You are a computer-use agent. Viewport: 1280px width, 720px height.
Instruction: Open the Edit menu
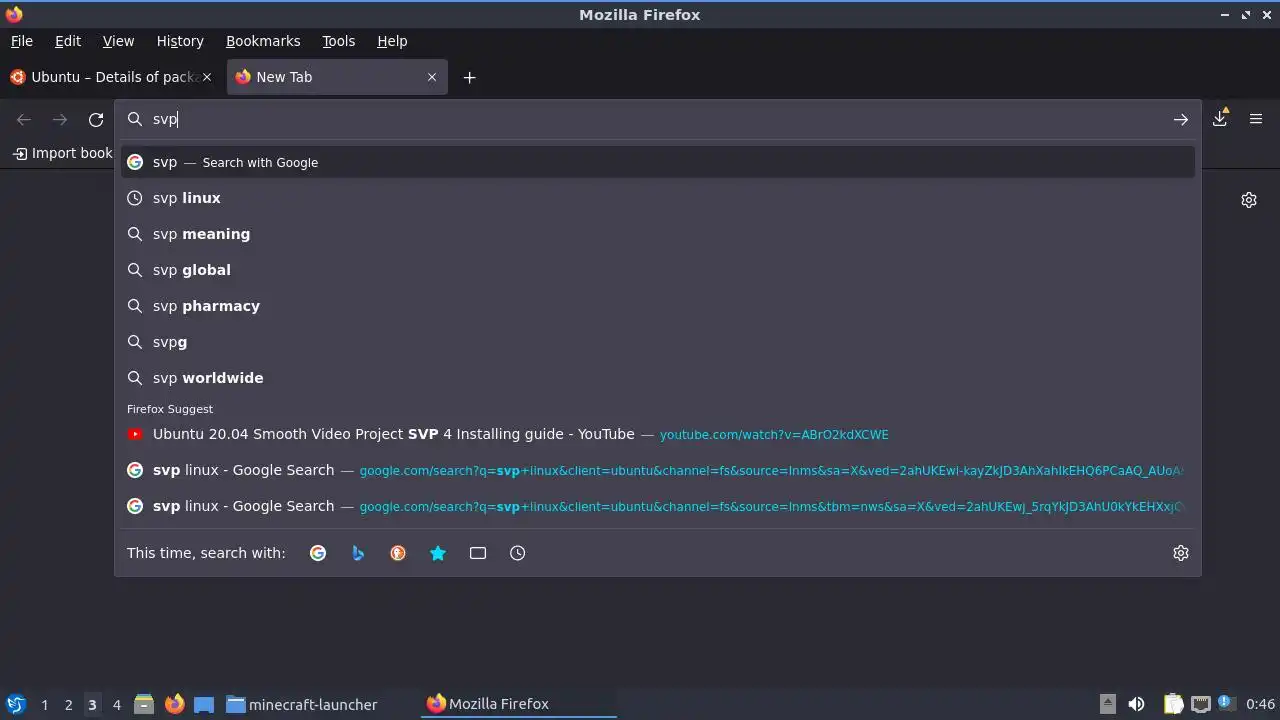[68, 41]
